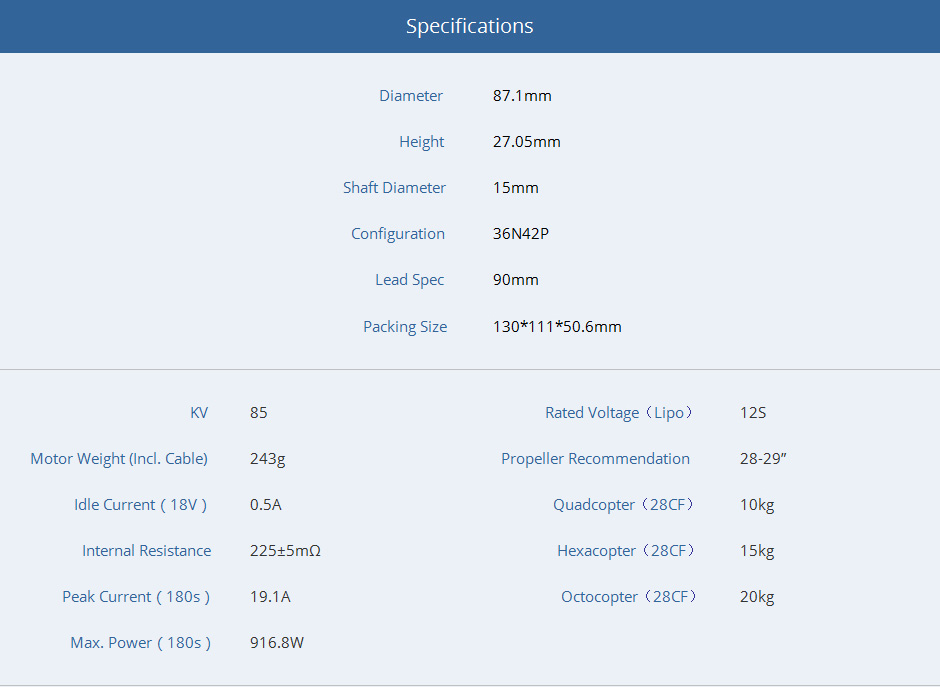Select the KV value 85
The width and height of the screenshot is (940, 687).
click(259, 413)
